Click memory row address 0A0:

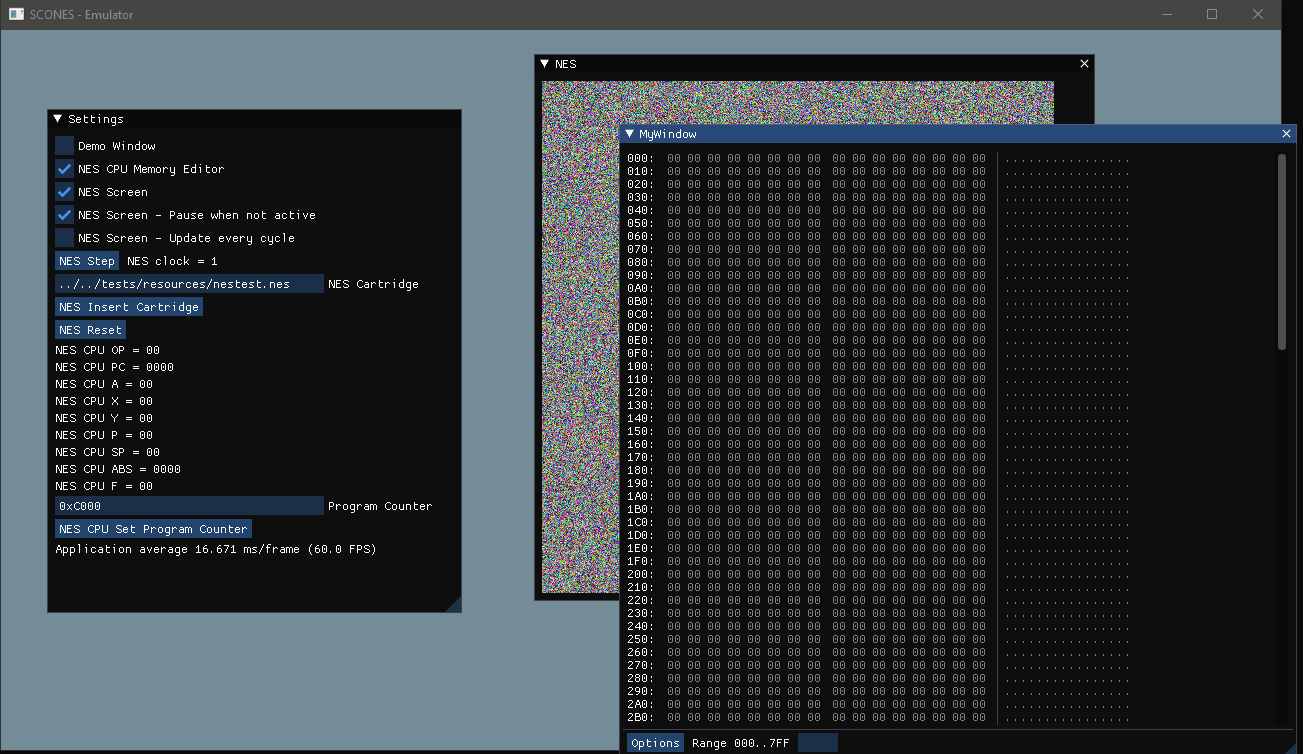click(x=640, y=288)
